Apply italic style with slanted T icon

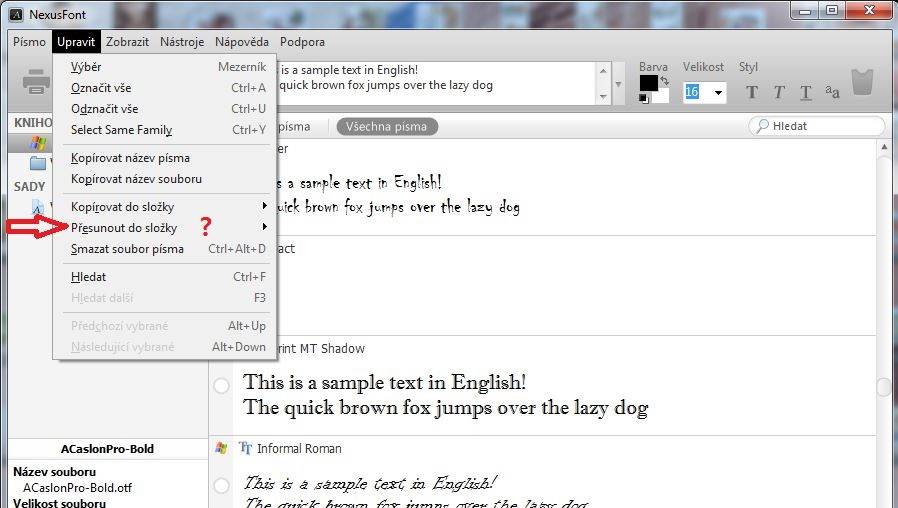779,92
